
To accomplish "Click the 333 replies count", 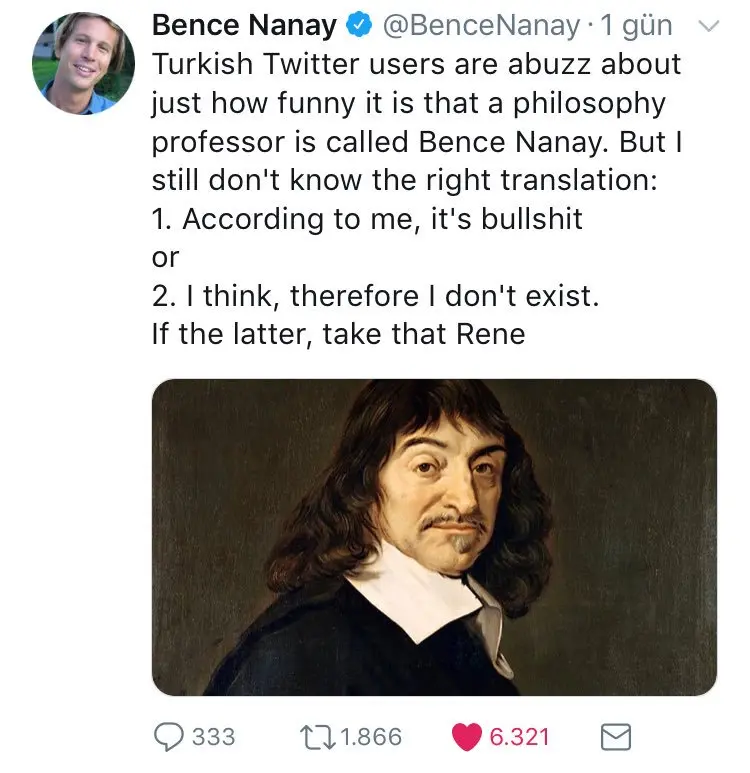I will pos(214,737).
